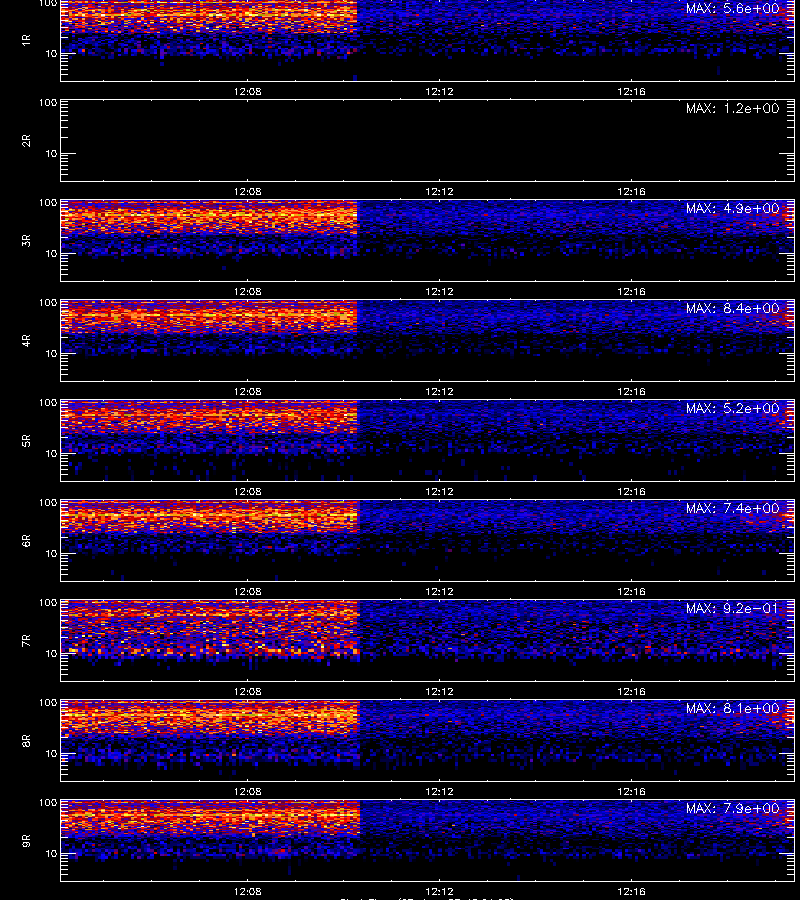The width and height of the screenshot is (800, 900).
Task: Select the 4R panel axis label
Action: [26, 340]
